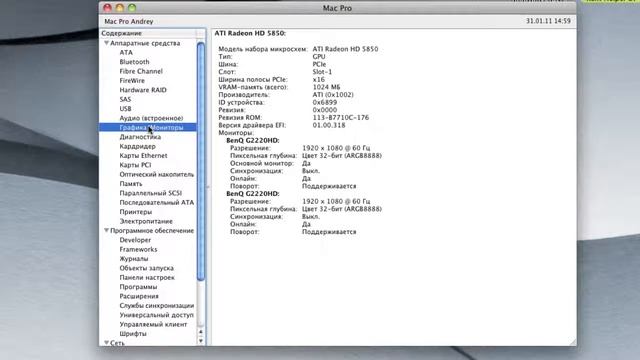
Task: Minimize the Mac Pro window
Action: point(120,8)
